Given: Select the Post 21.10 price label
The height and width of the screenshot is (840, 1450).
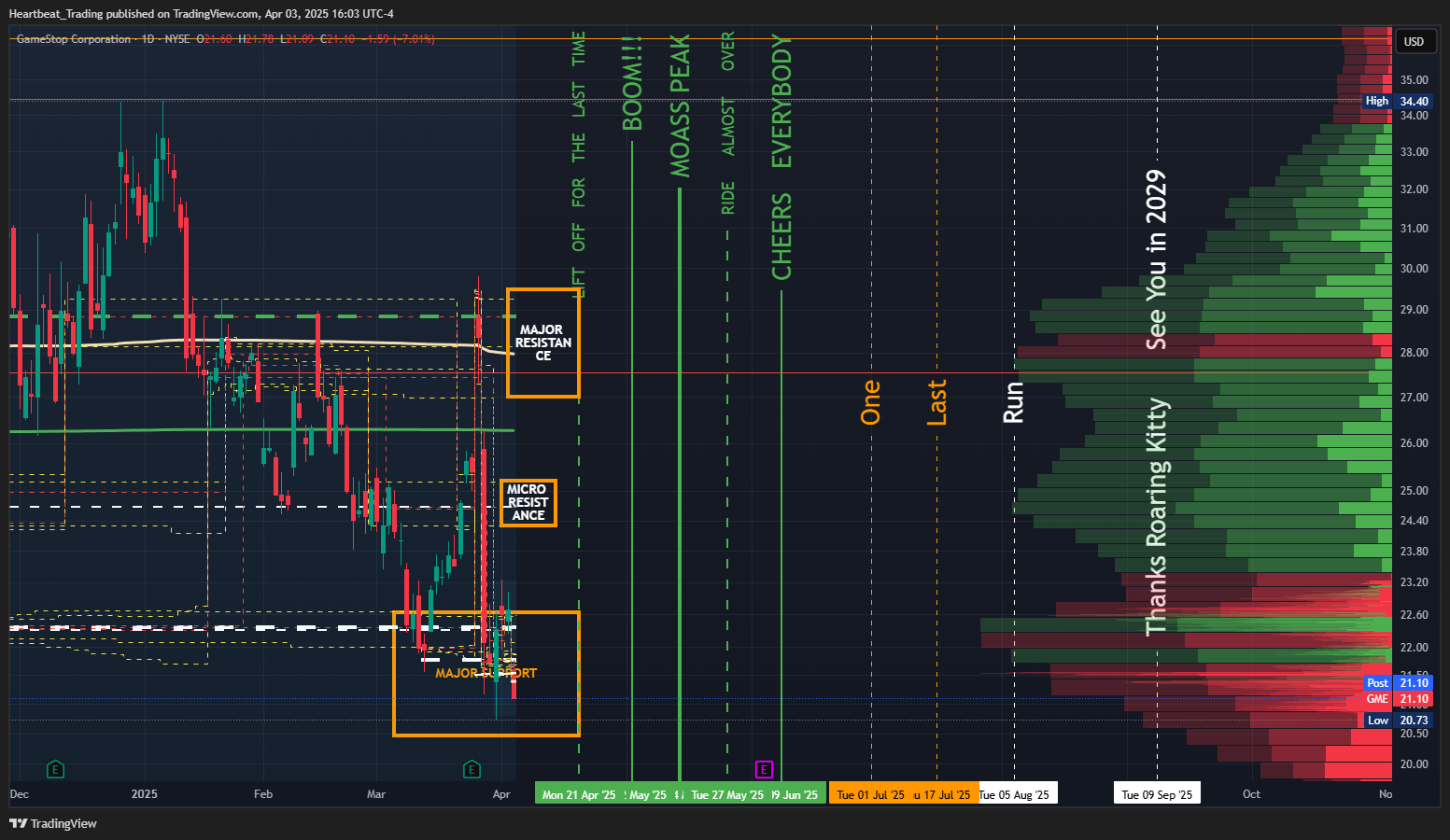Looking at the screenshot, I should [x=1397, y=683].
